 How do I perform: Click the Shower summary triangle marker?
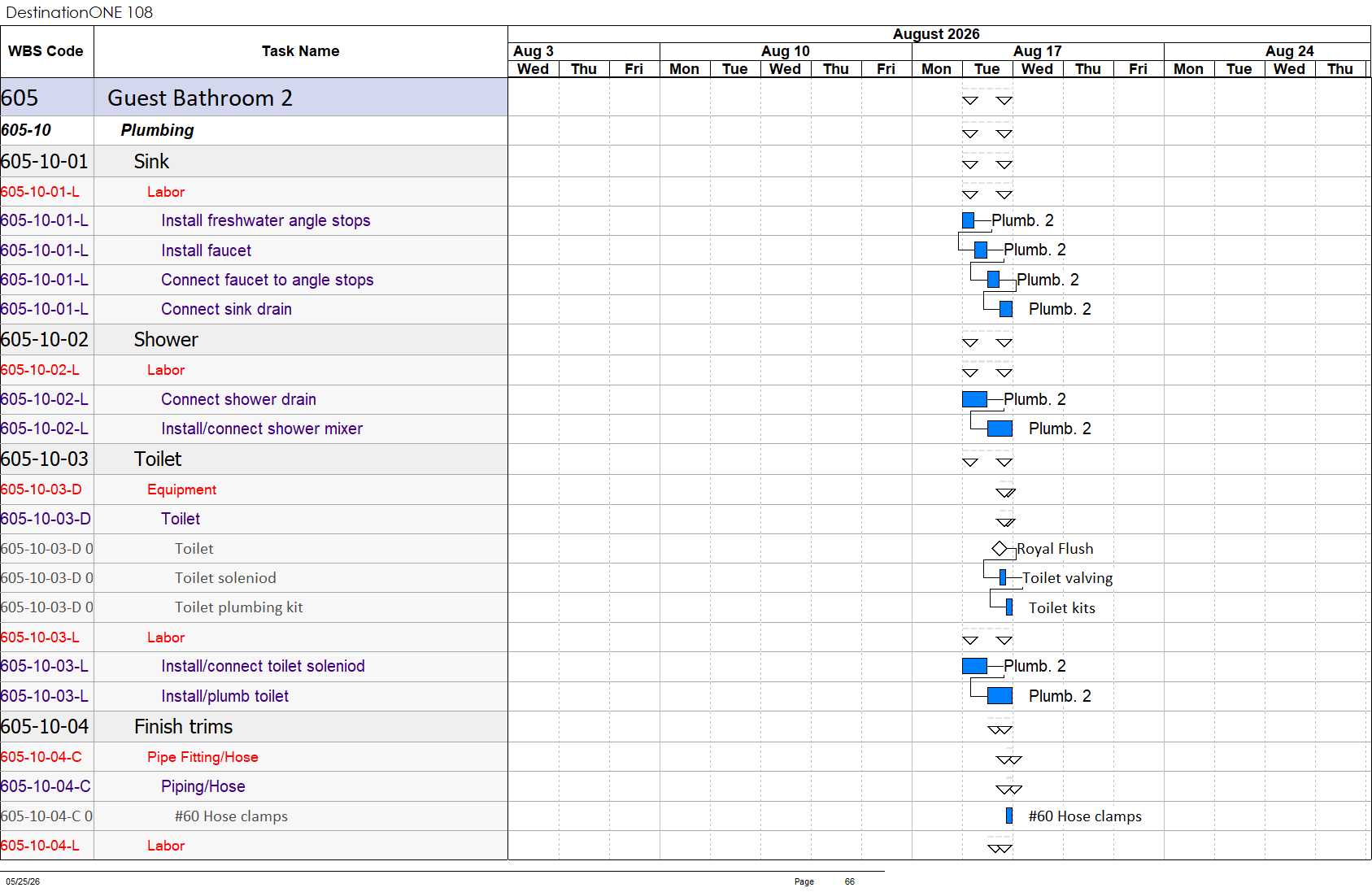tap(970, 343)
